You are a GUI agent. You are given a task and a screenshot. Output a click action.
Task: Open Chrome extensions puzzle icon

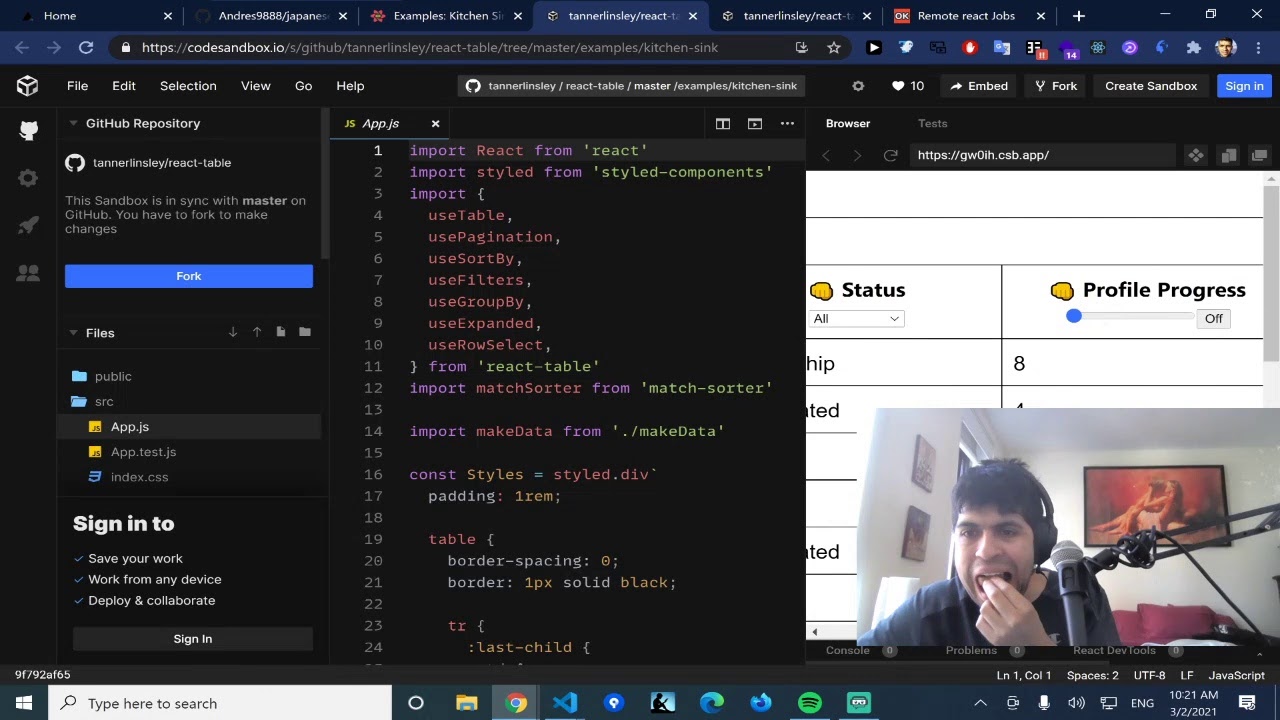(1193, 47)
